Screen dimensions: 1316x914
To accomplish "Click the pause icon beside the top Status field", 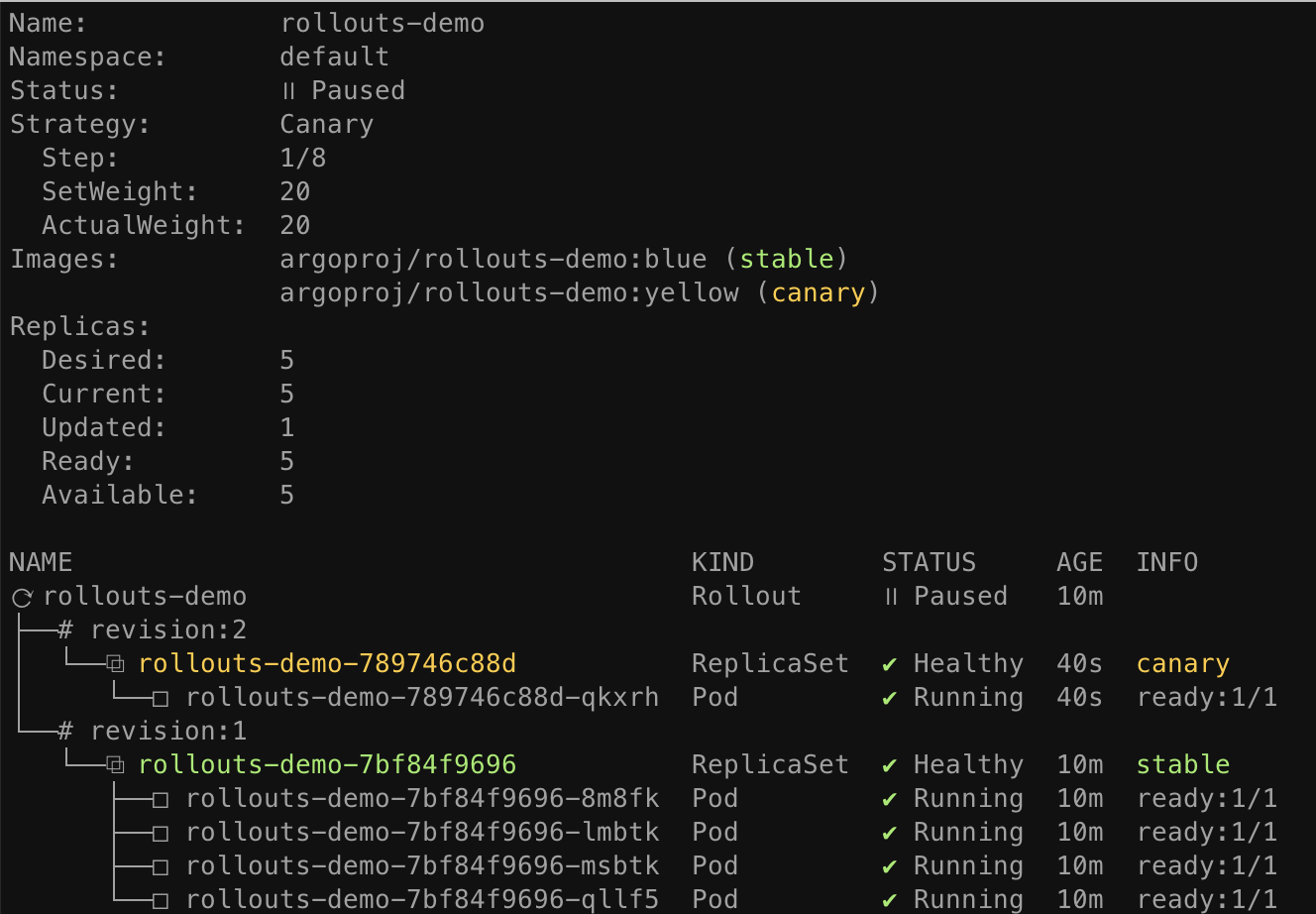I will (x=288, y=91).
